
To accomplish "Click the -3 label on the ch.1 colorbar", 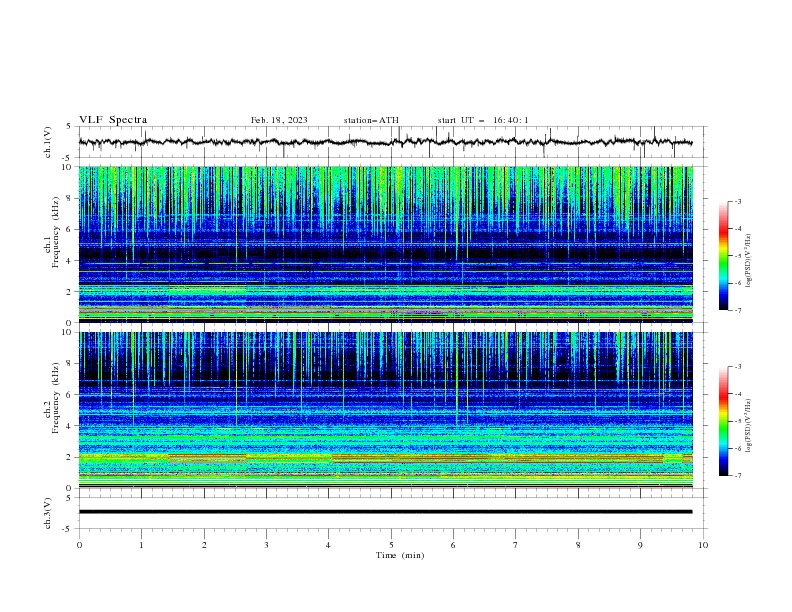I will point(737,201).
